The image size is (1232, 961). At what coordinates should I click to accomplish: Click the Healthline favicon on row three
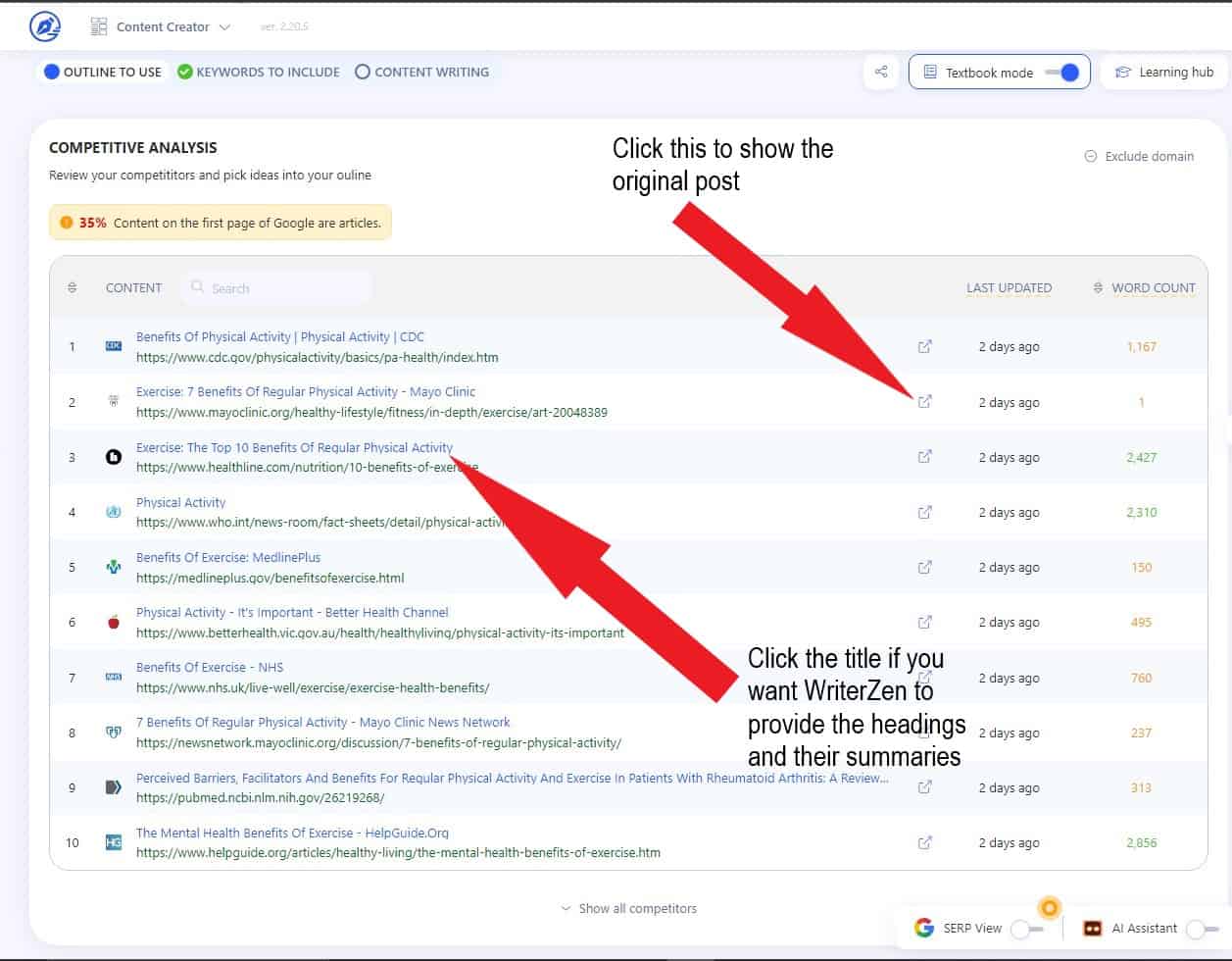[x=114, y=456]
